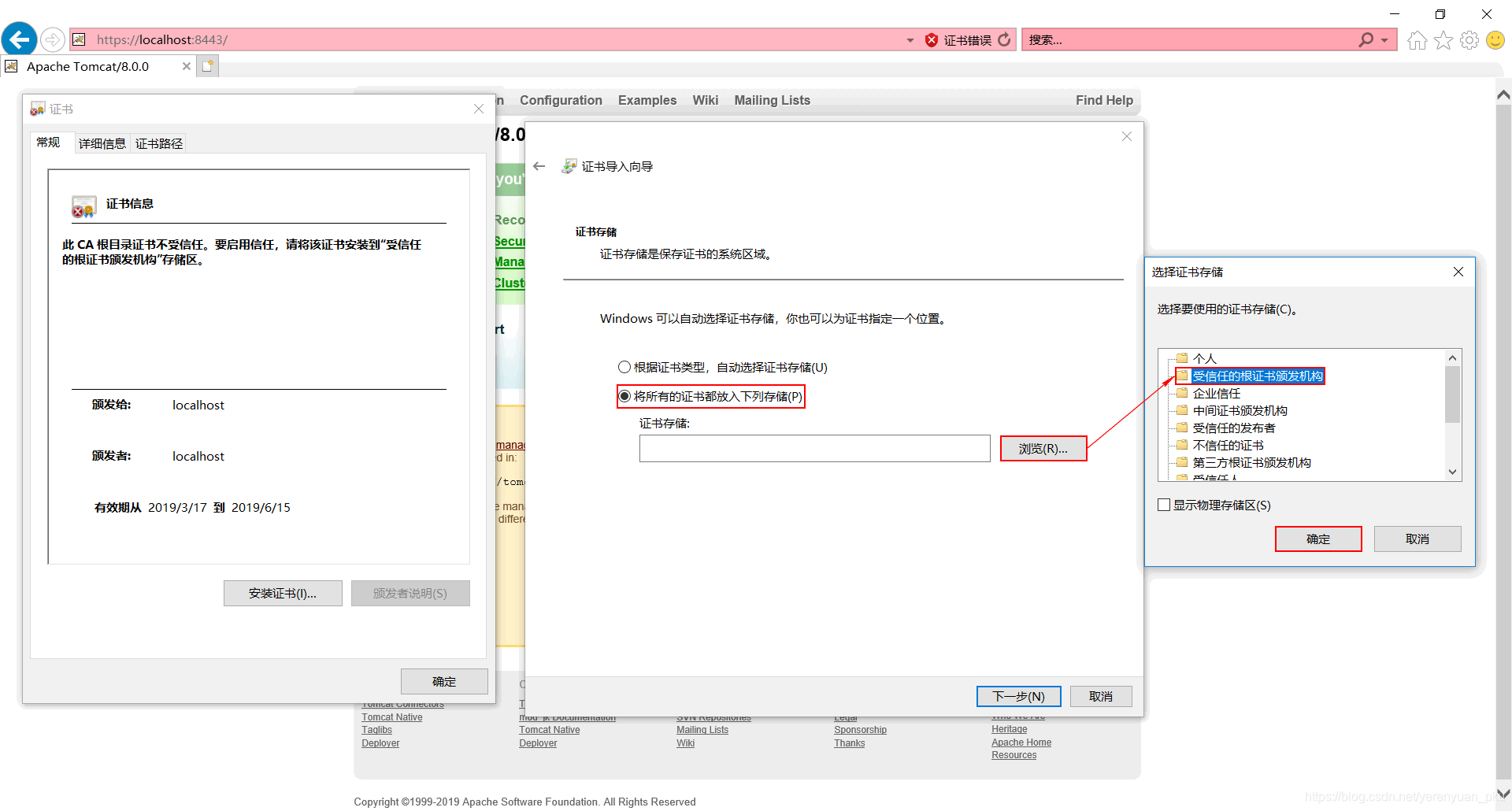Viewport: 1512px width, 811px height.
Task: Open the search provider dropdown arrow
Action: coord(1384,40)
